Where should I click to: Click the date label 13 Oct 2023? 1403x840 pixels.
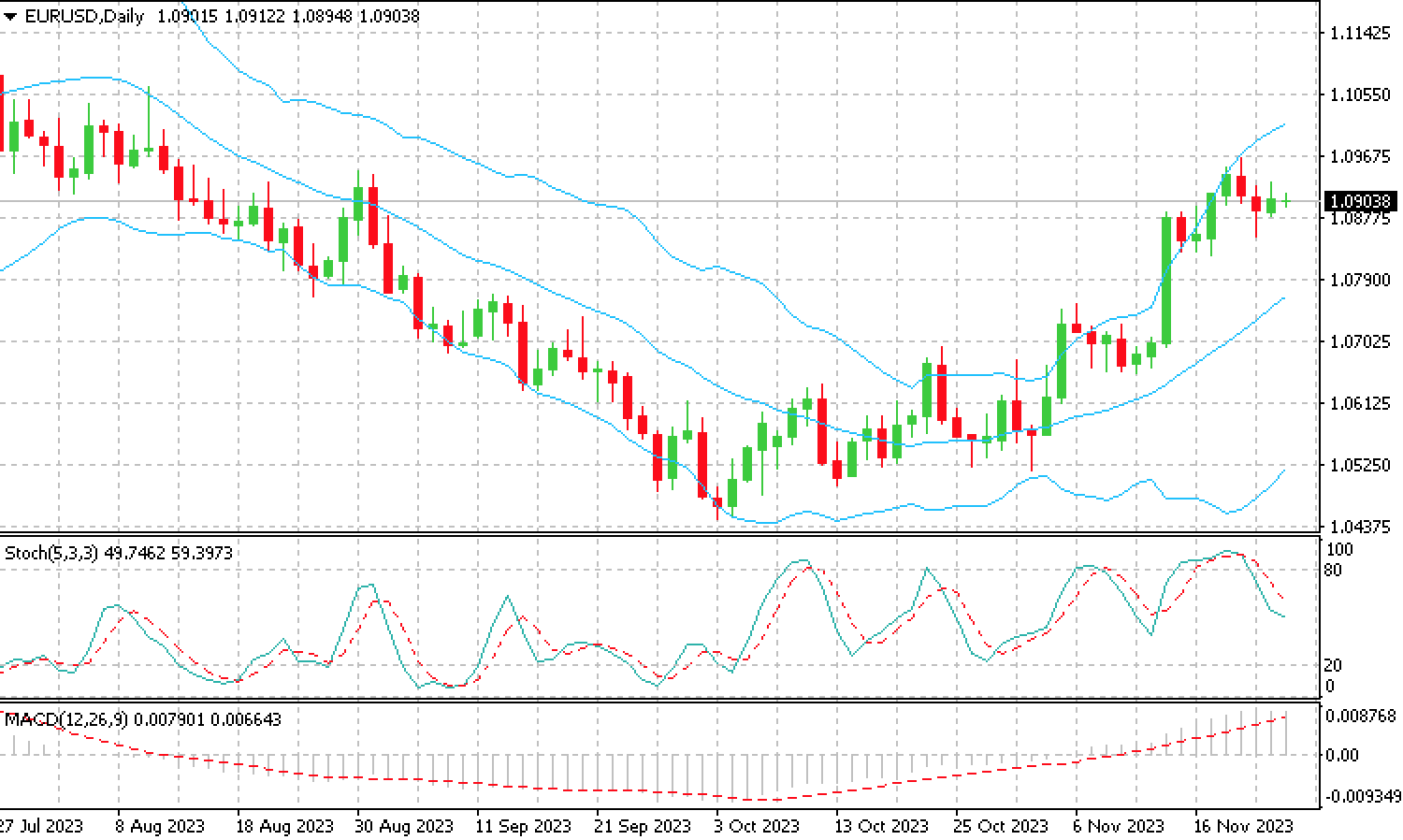point(882,826)
